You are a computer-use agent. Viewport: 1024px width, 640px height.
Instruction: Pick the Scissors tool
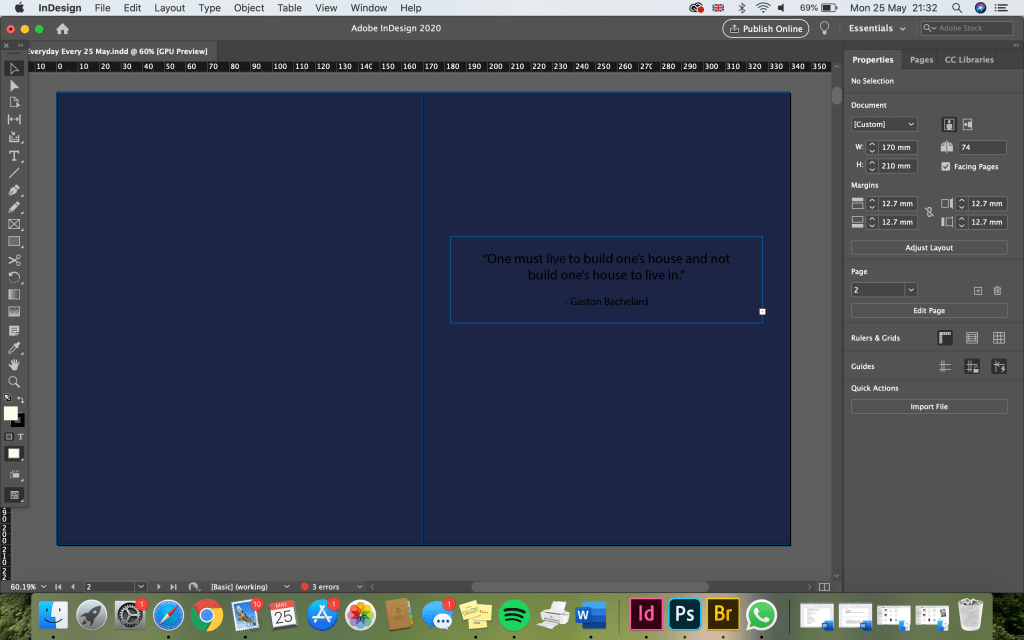14,260
